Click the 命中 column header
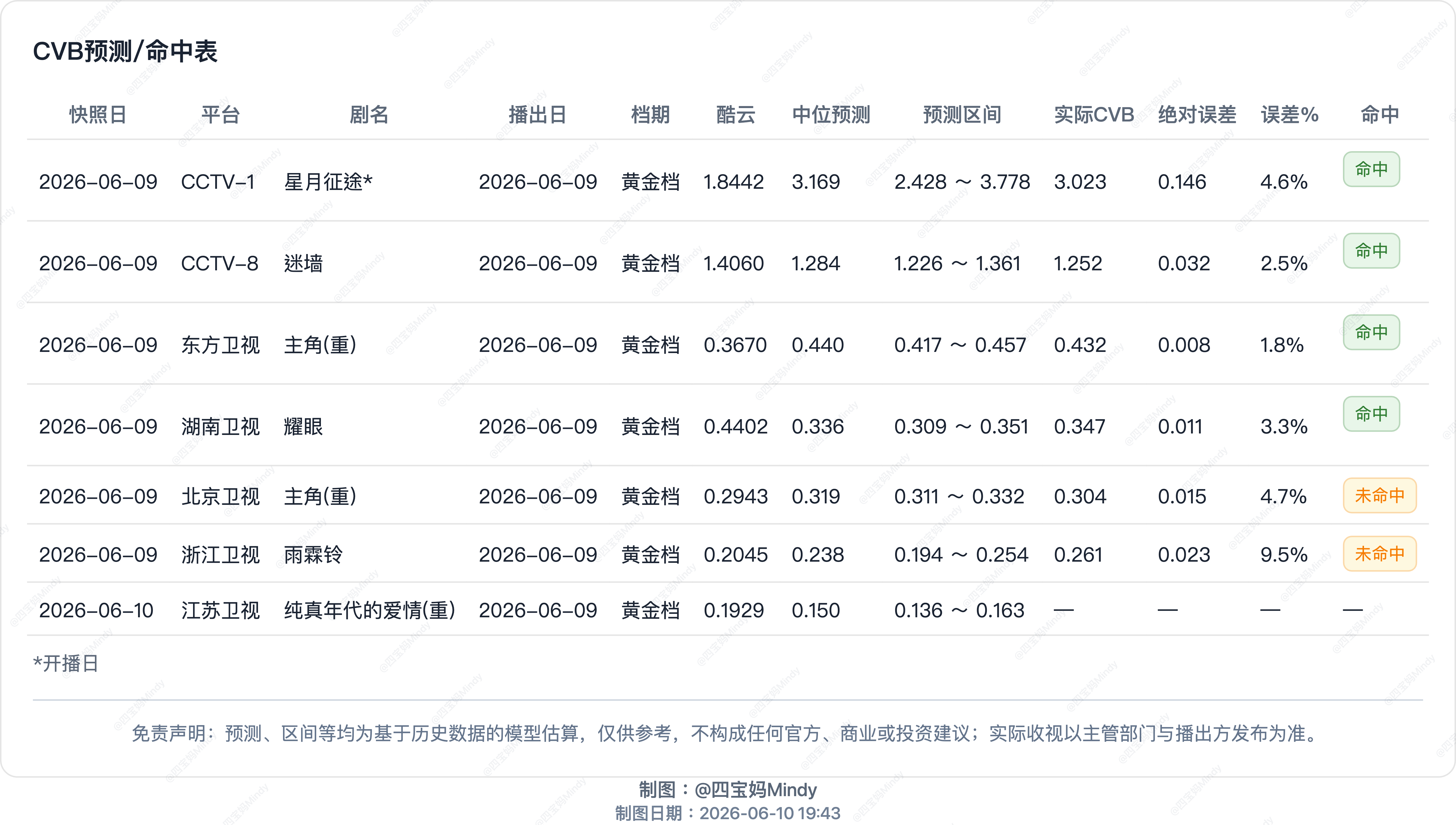Screen dimensions: 1456x825 pyautogui.click(x=1380, y=115)
